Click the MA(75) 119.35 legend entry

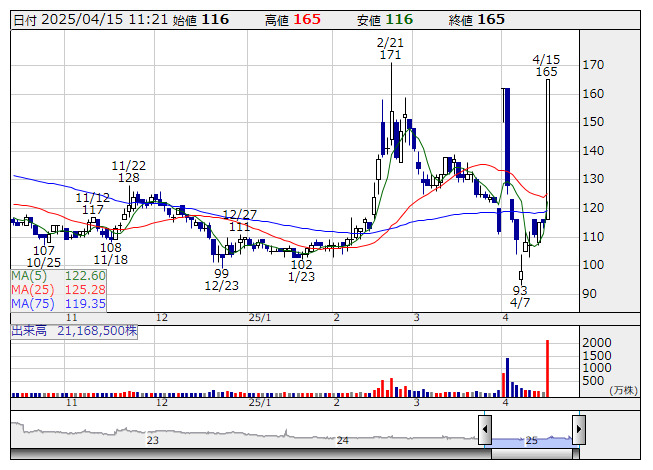point(58,304)
